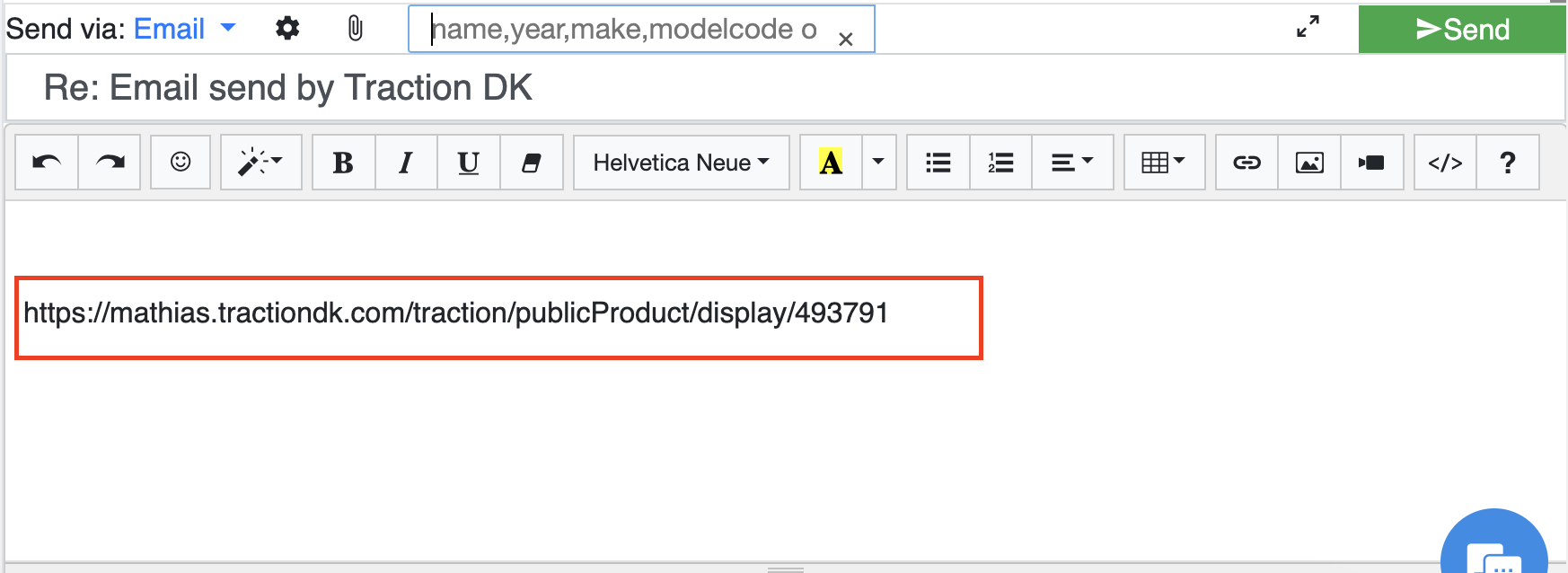1568x573 pixels.
Task: Click the editor resize handle bar
Action: 786,569
